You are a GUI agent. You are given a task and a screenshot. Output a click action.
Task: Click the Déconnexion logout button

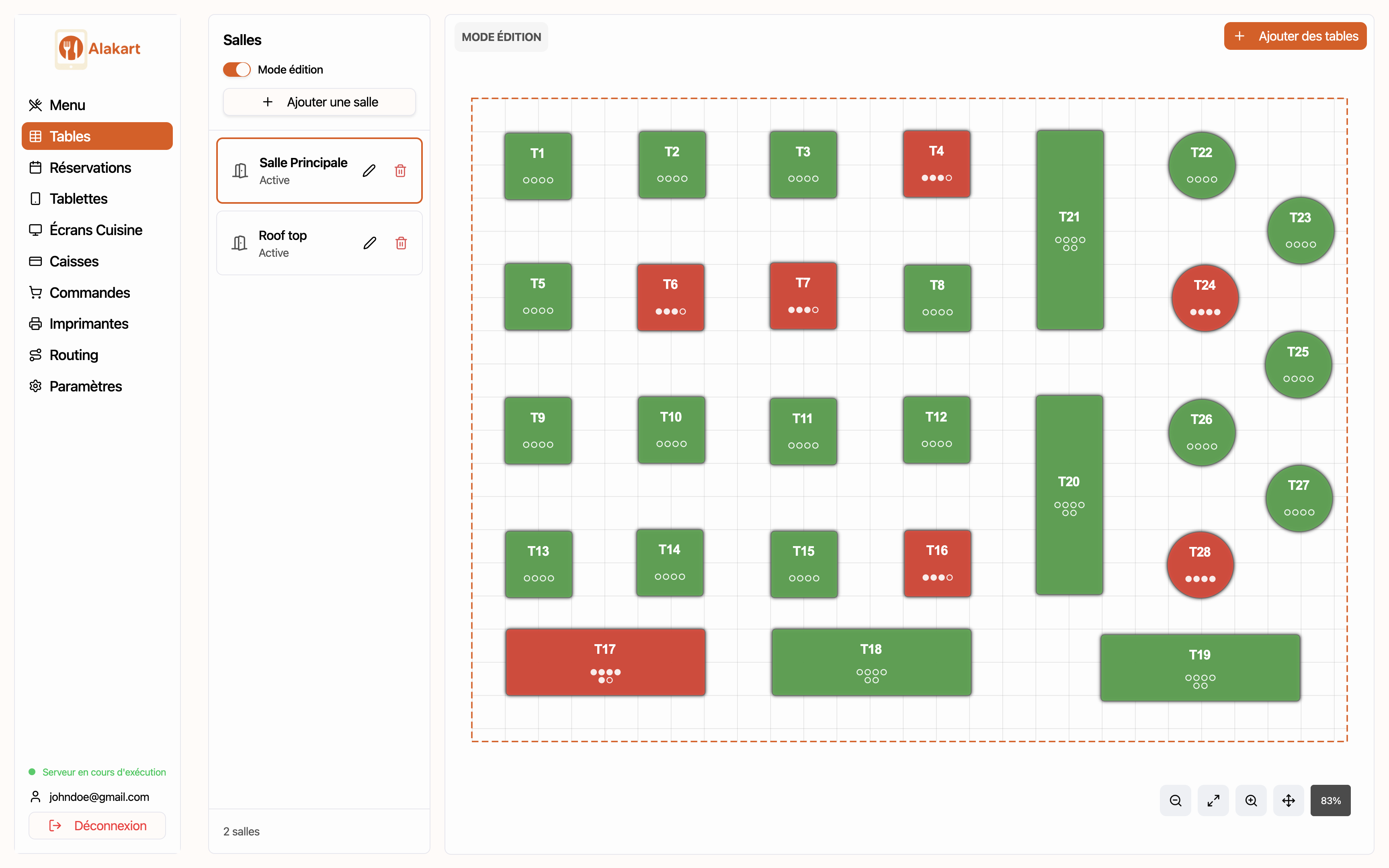click(x=98, y=825)
